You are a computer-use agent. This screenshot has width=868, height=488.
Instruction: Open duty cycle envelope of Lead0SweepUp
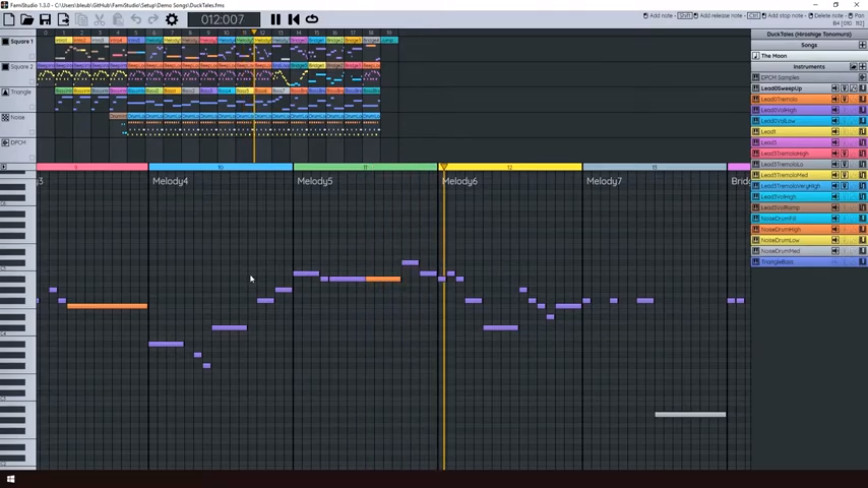(x=862, y=88)
